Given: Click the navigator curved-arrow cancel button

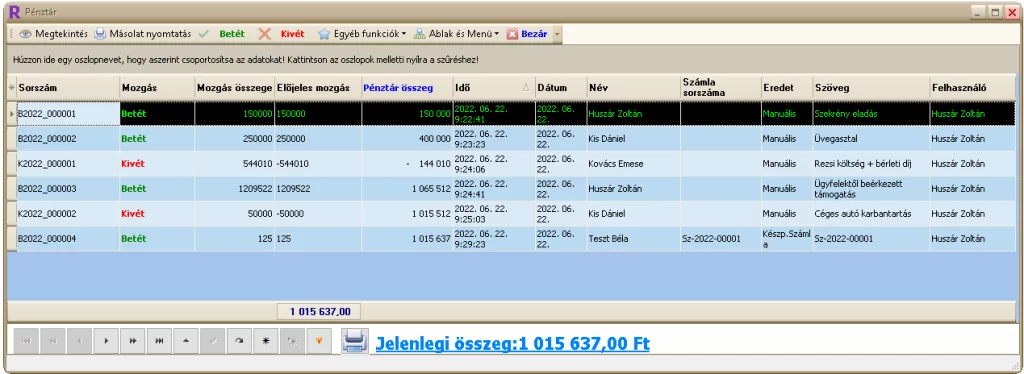Looking at the screenshot, I should coord(239,341).
